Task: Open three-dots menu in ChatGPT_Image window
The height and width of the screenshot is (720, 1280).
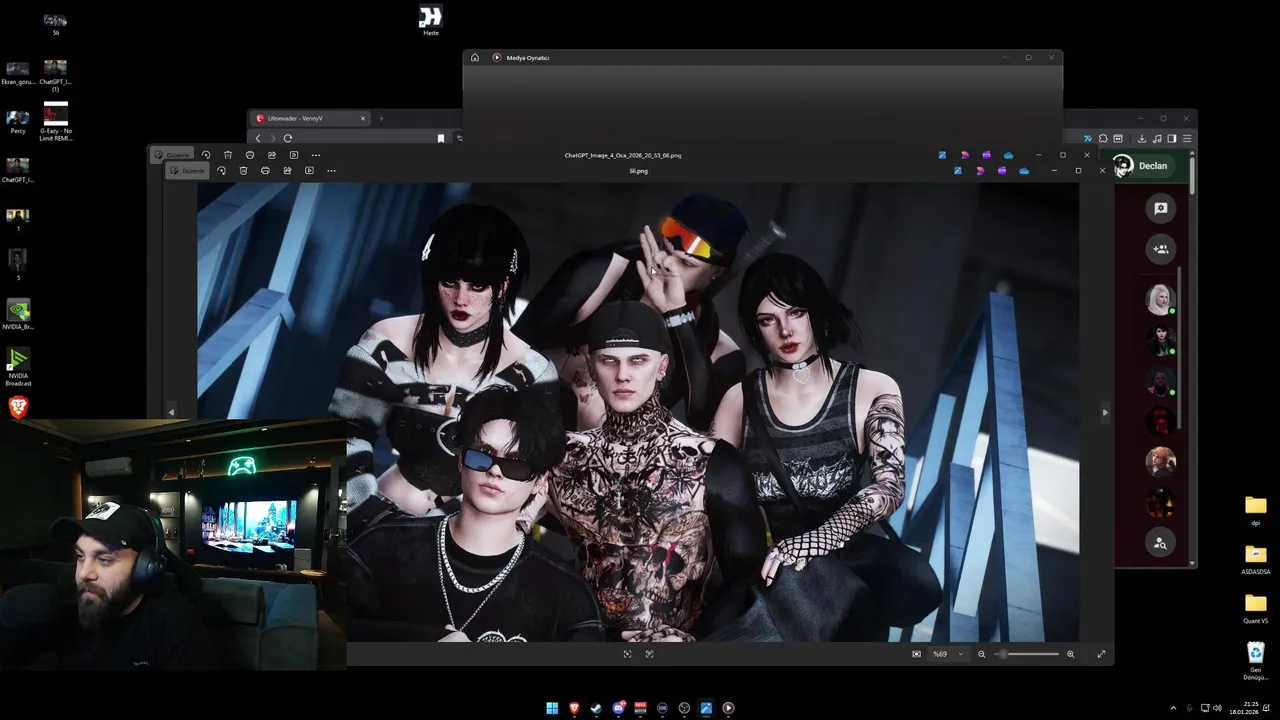Action: [x=316, y=155]
